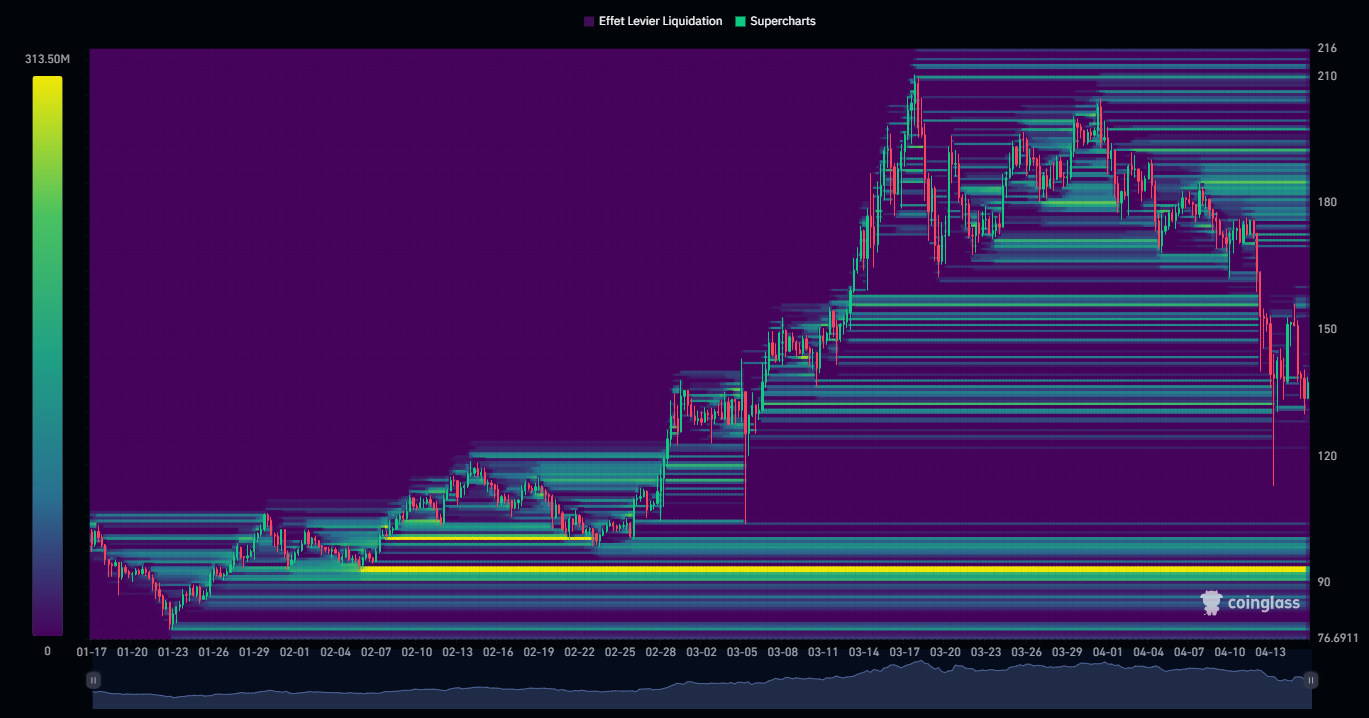The height and width of the screenshot is (718, 1369).
Task: Click the right handle of the time range slider
Action: 1310,680
